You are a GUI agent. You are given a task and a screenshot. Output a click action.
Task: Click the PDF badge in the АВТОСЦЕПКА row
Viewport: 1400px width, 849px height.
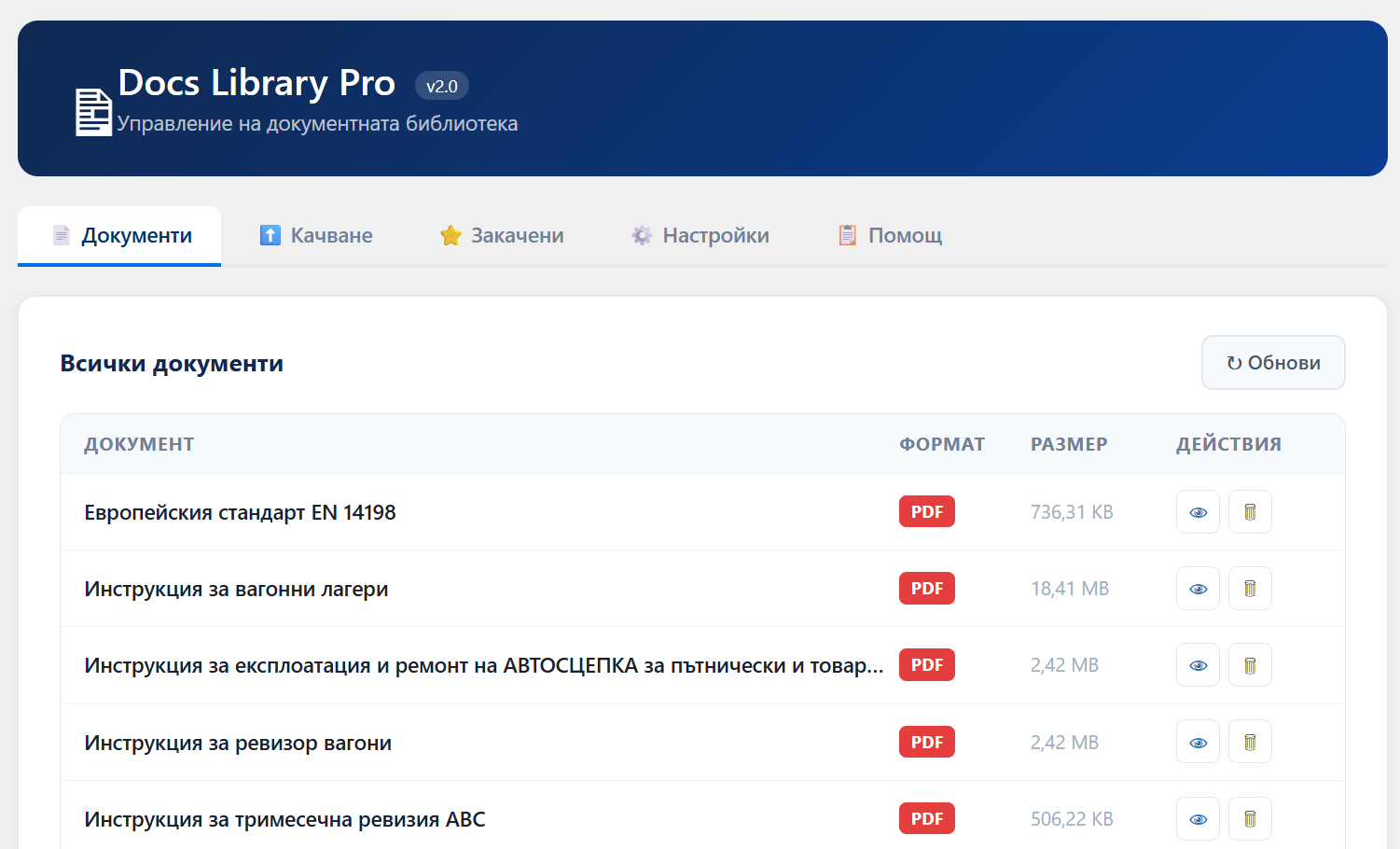[x=927, y=664]
